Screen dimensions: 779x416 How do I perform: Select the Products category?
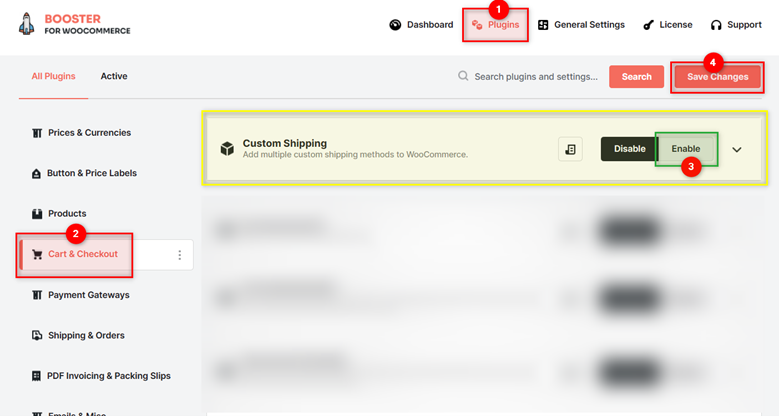(x=67, y=214)
